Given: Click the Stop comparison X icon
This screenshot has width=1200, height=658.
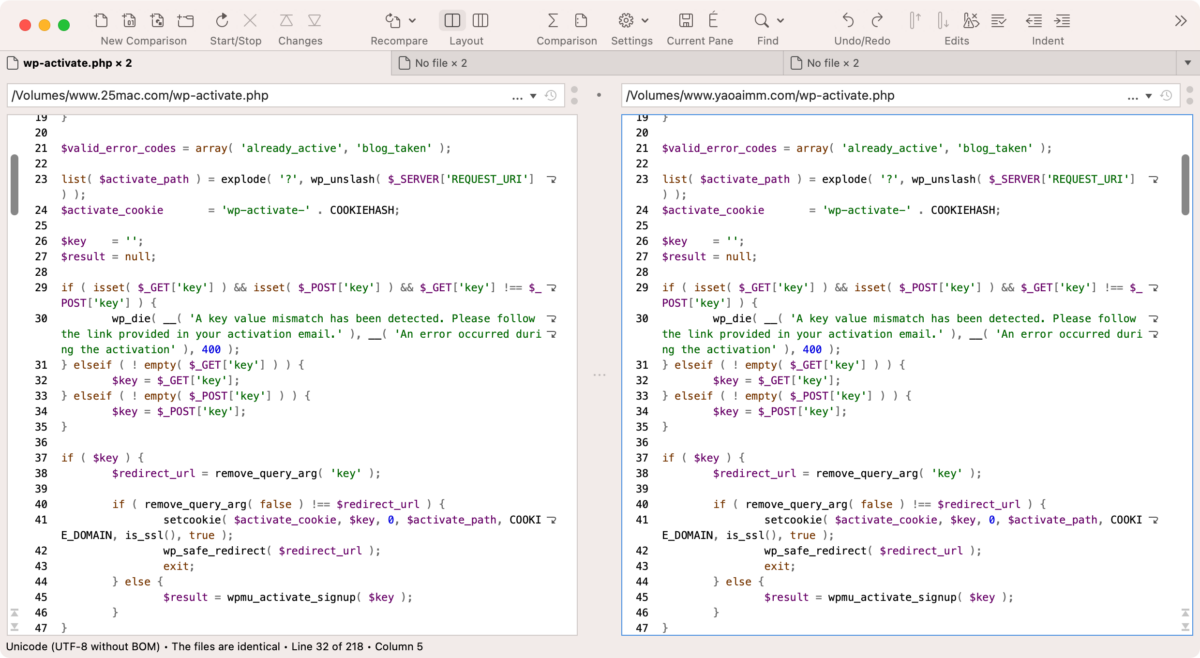Looking at the screenshot, I should coord(250,20).
